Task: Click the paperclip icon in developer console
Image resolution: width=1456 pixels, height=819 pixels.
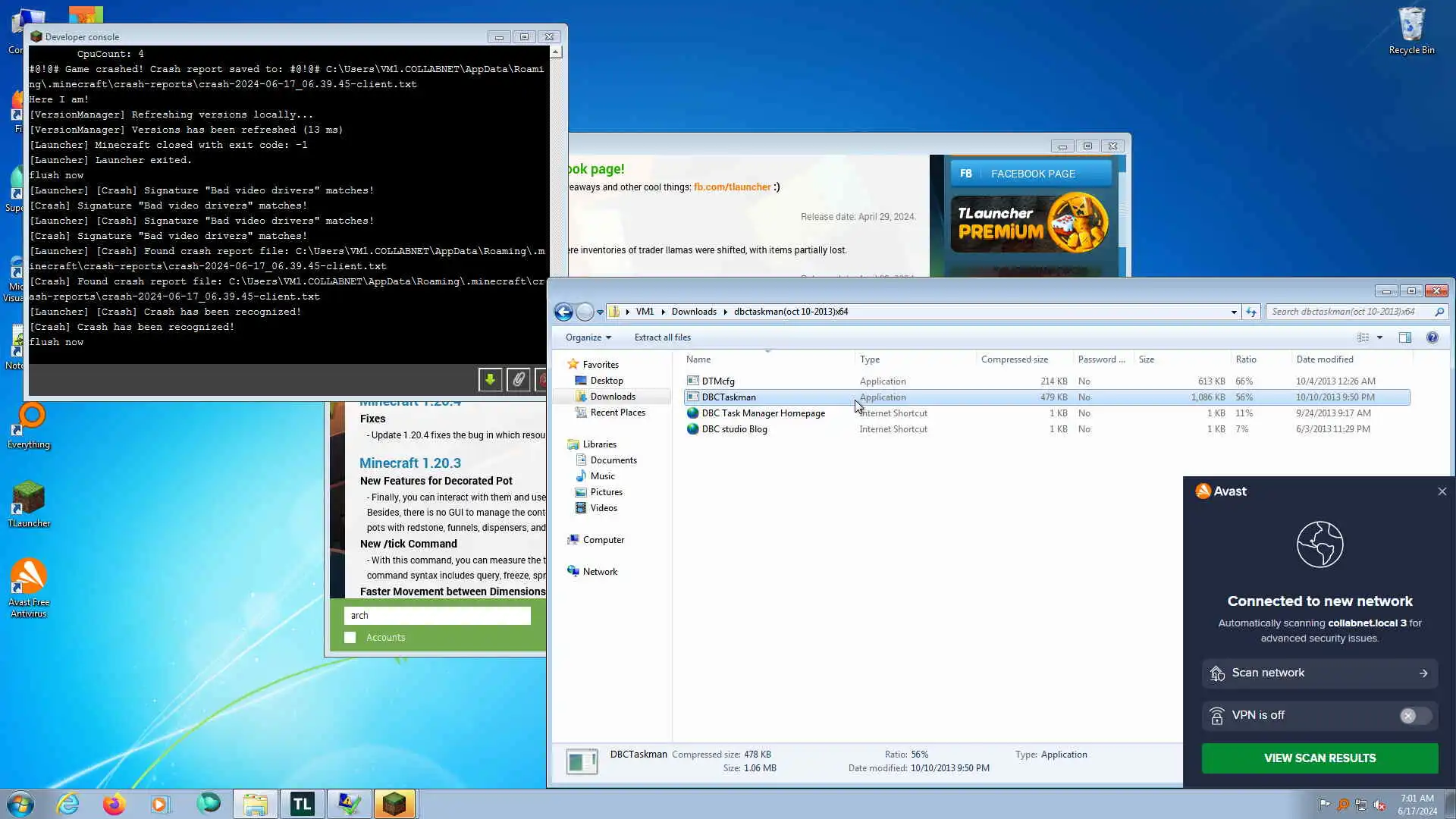Action: coord(519,379)
